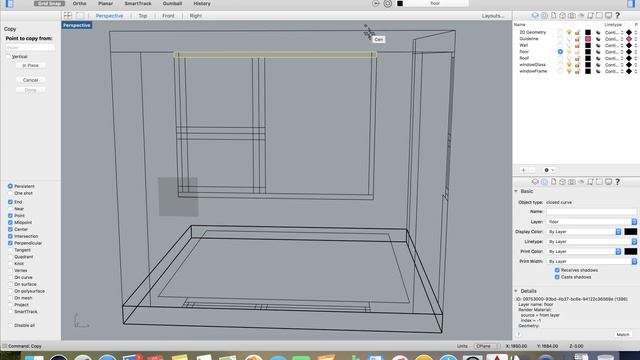Click the Match button in properties

click(623, 334)
